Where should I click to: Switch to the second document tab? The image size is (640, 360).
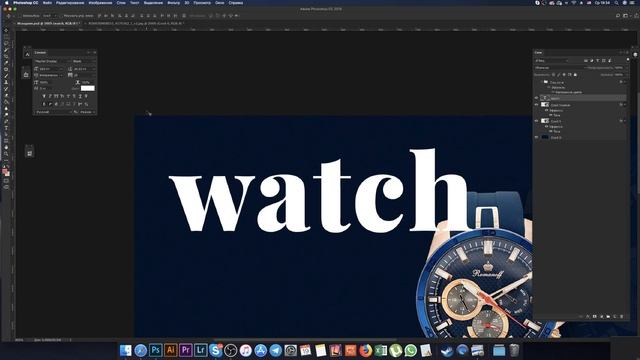click(136, 24)
